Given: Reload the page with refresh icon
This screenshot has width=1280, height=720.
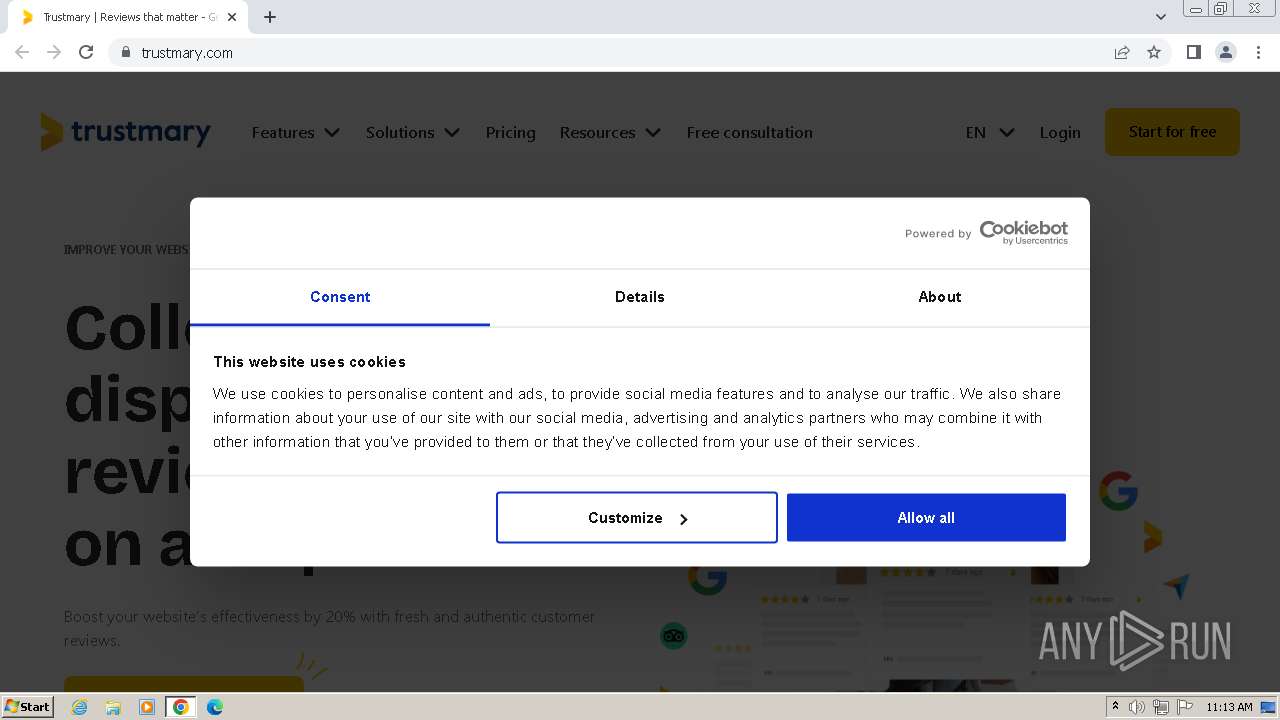Looking at the screenshot, I should tap(86, 52).
